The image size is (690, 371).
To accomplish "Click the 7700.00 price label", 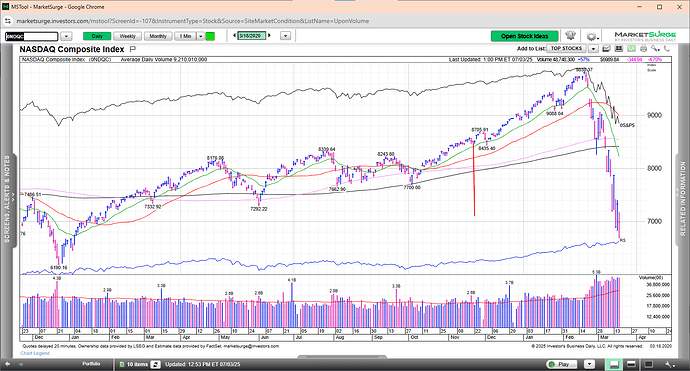I will [412, 187].
